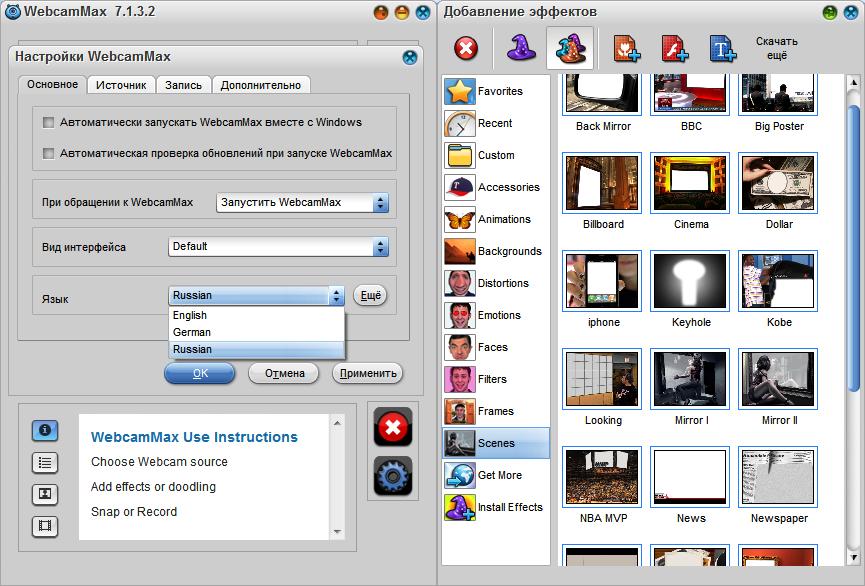
Task: Toggle automatic update check checkbox
Action: click(49, 153)
